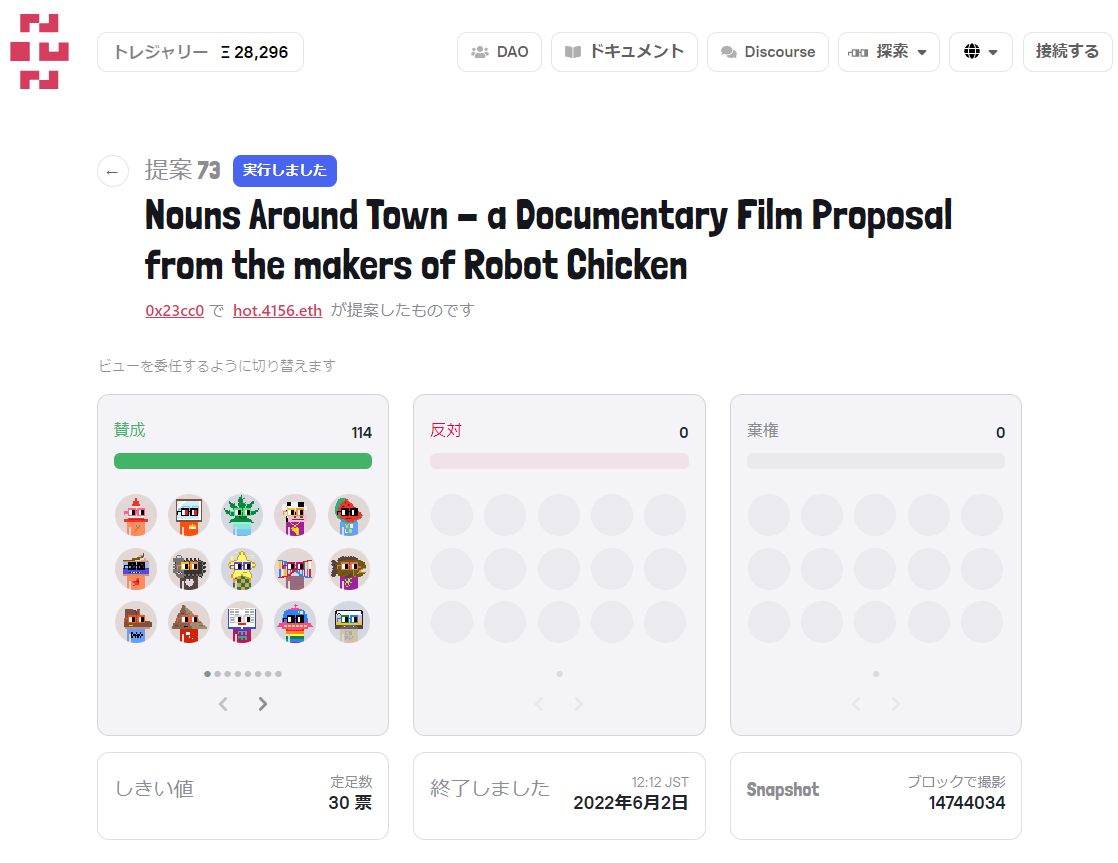The image size is (1118, 863).
Task: Select the checkered-head noun in purple shirt
Action: 295,515
